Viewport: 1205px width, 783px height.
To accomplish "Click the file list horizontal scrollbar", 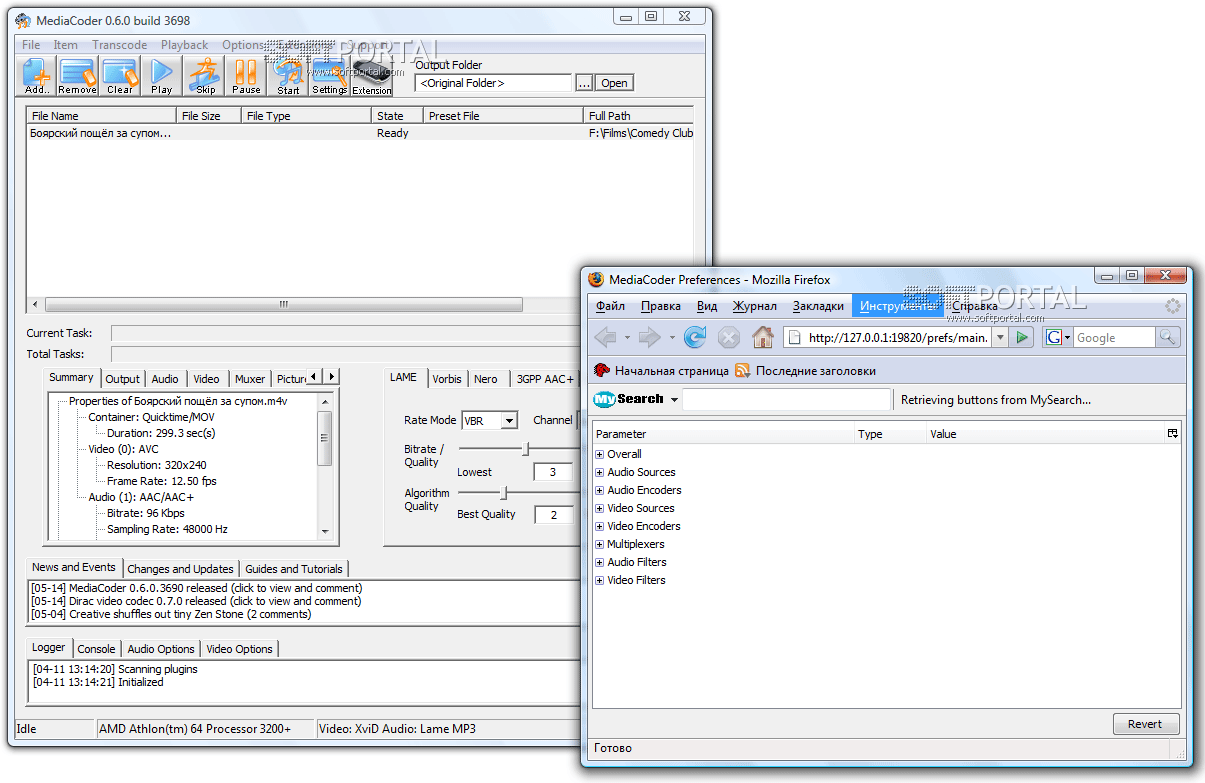I will (283, 304).
